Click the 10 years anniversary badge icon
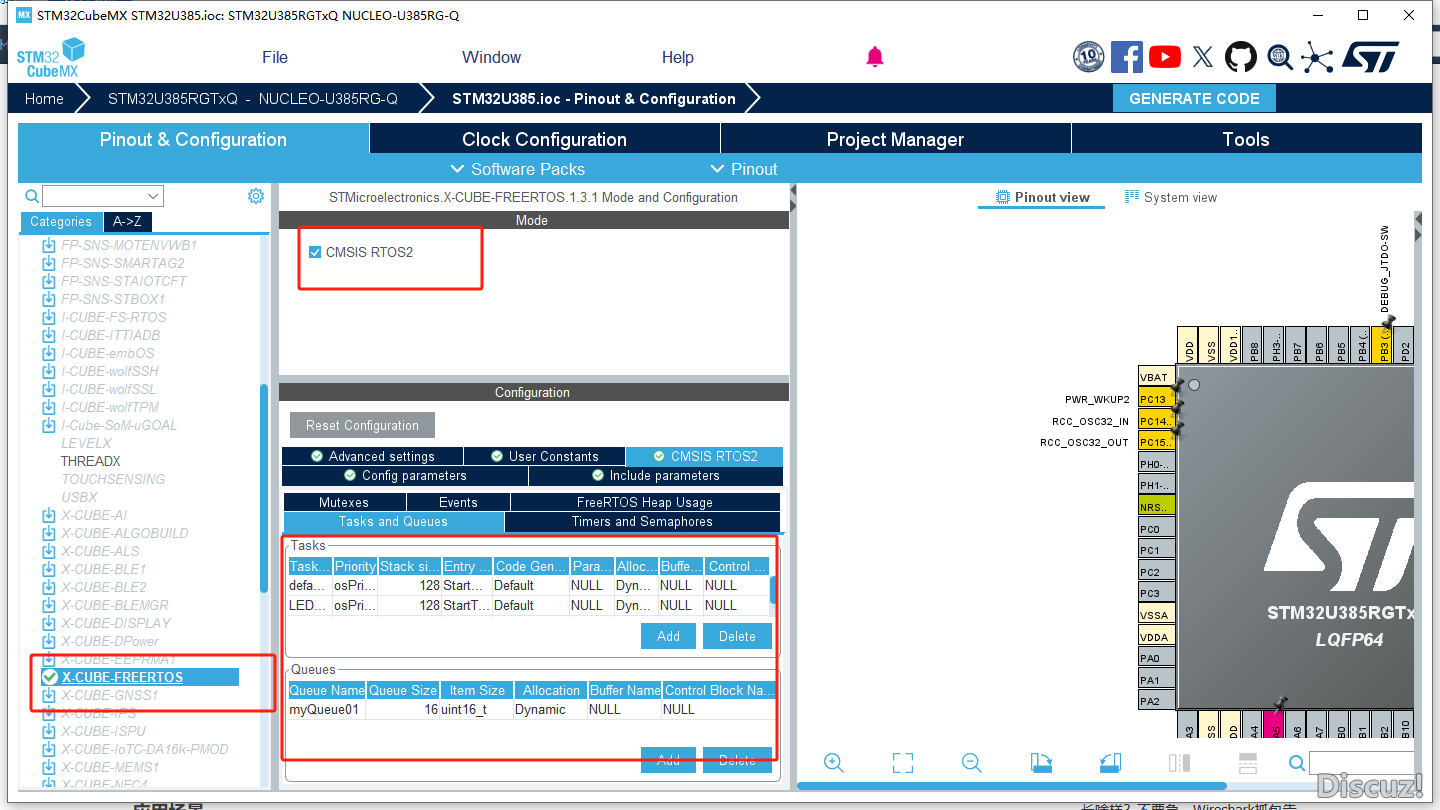Viewport: 1440px width, 810px height. (1089, 57)
